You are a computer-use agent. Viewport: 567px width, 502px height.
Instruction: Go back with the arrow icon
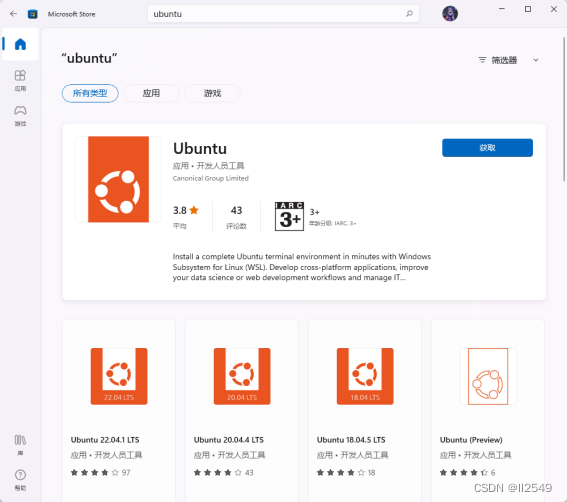(x=13, y=14)
